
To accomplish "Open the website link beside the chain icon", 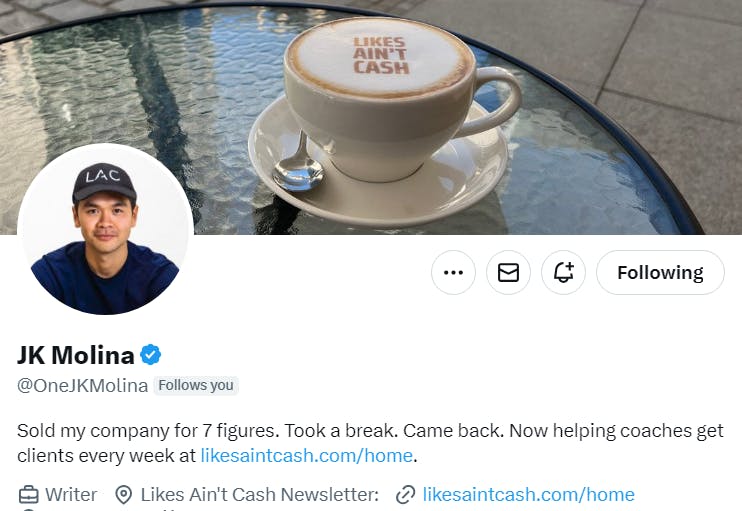I will coord(528,494).
